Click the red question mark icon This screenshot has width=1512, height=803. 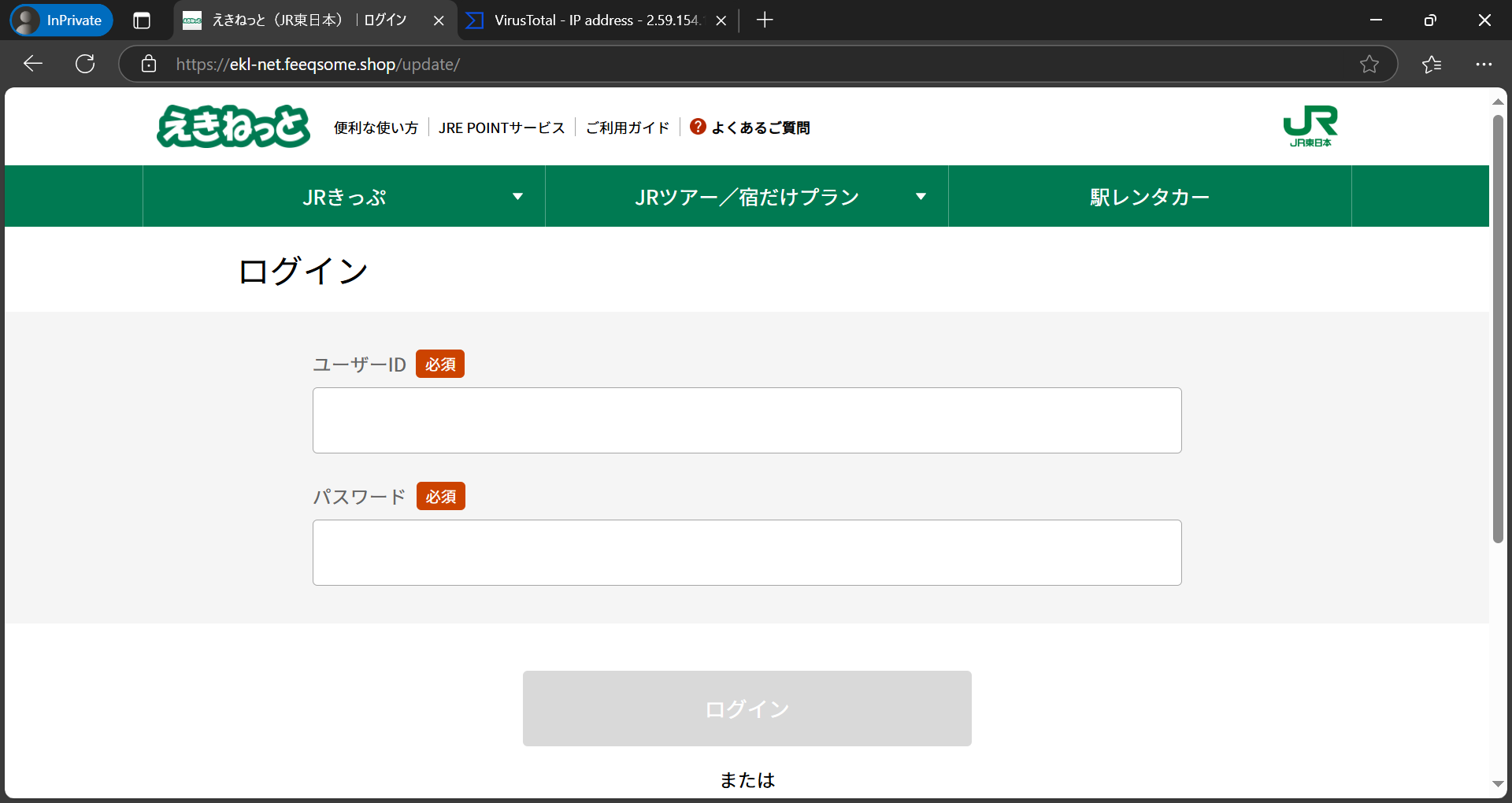tap(698, 127)
